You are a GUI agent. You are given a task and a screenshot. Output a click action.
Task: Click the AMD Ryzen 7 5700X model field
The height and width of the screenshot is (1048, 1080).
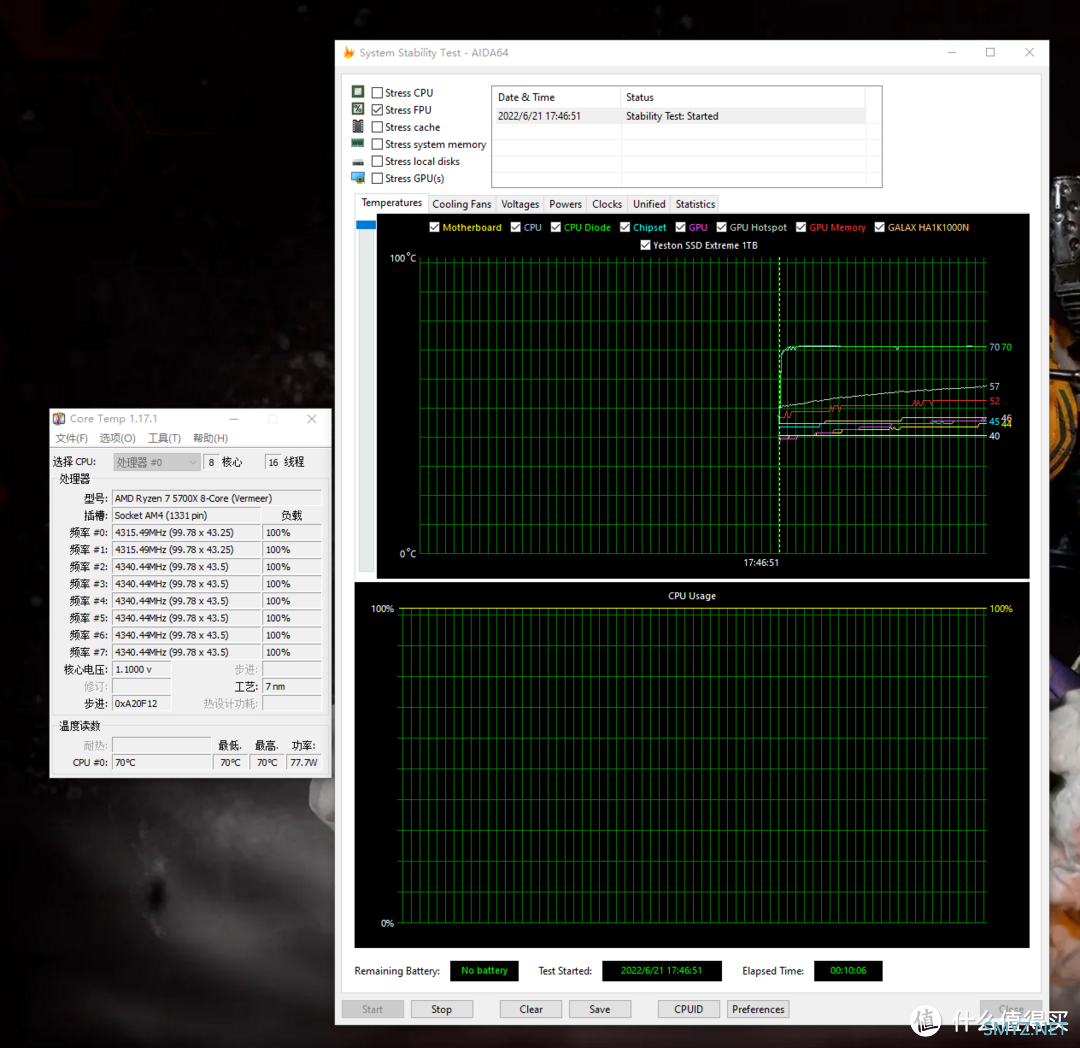(217, 498)
